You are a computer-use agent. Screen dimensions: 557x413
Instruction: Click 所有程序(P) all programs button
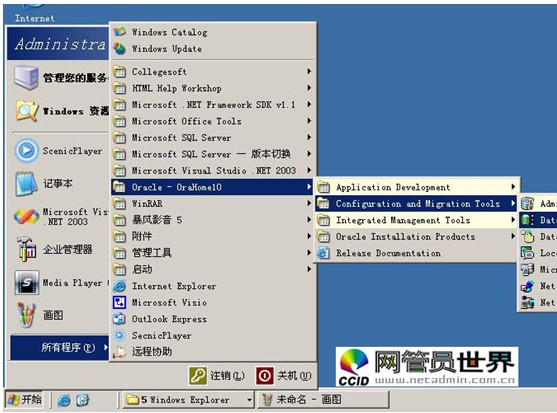coord(60,348)
